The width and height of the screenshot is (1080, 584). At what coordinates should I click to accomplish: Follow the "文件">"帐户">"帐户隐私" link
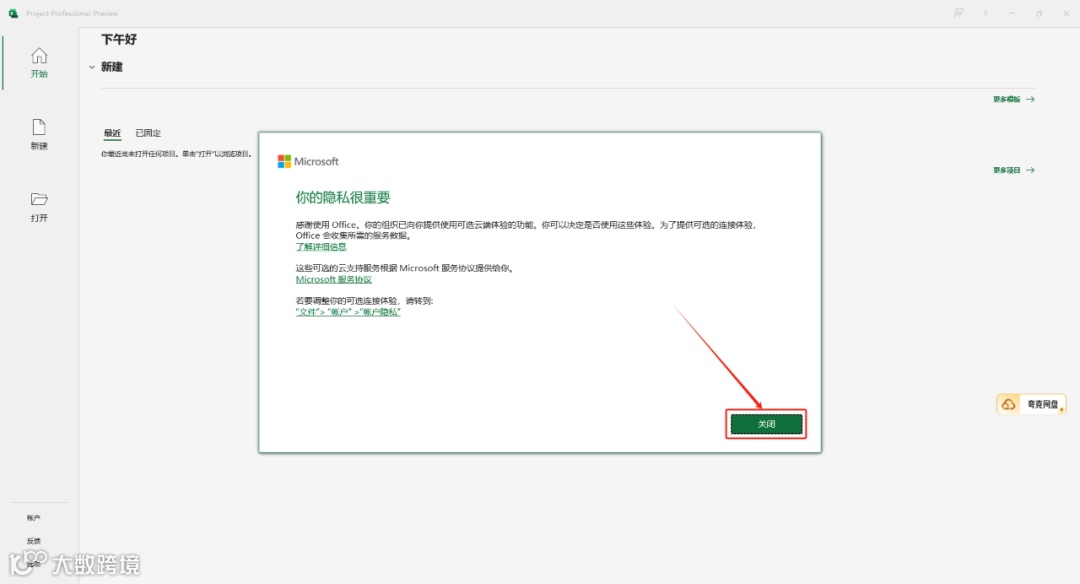tap(348, 312)
